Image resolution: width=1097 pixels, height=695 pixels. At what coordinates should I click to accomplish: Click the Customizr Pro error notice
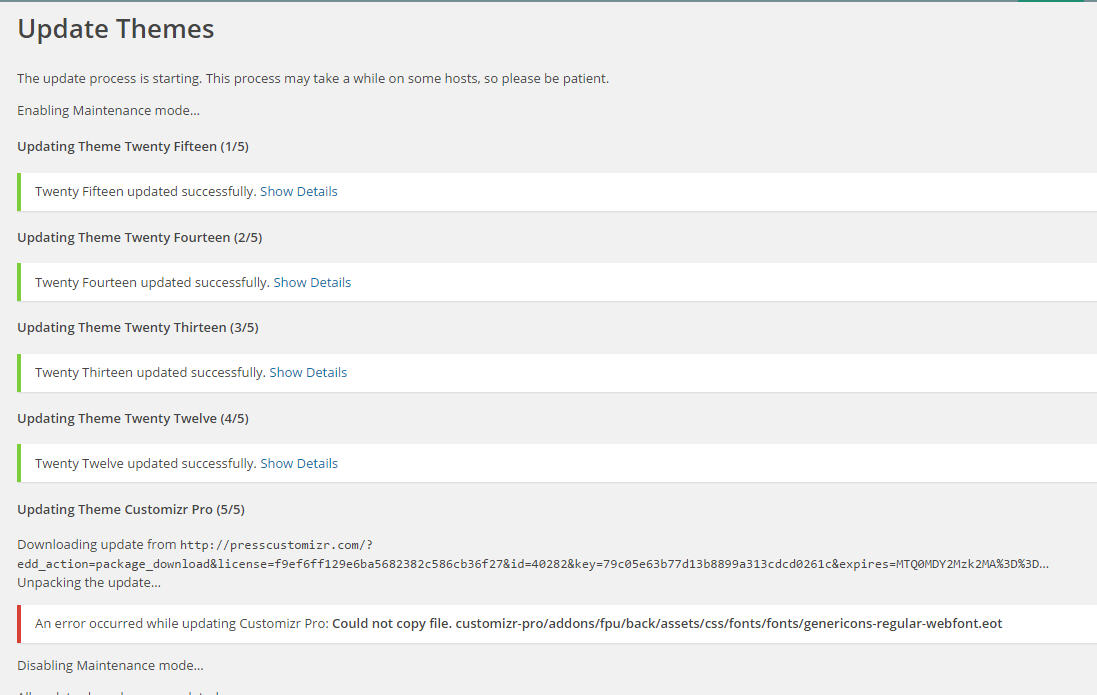(x=518, y=623)
